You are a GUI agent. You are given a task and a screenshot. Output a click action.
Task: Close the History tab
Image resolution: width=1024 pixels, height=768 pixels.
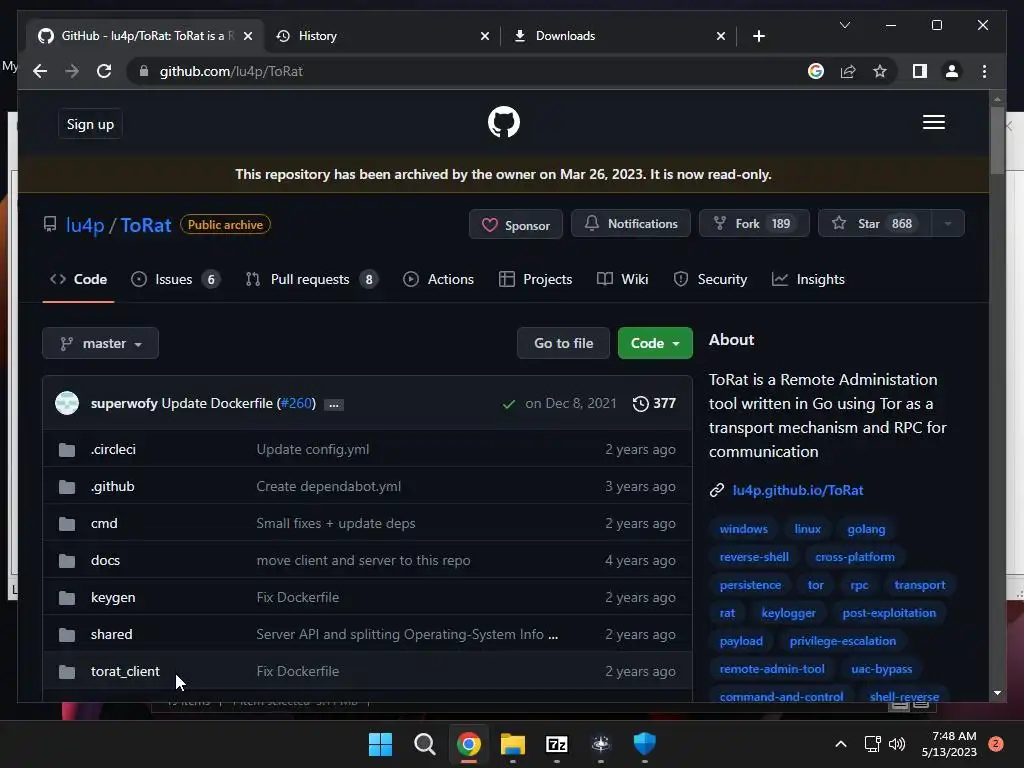(485, 36)
